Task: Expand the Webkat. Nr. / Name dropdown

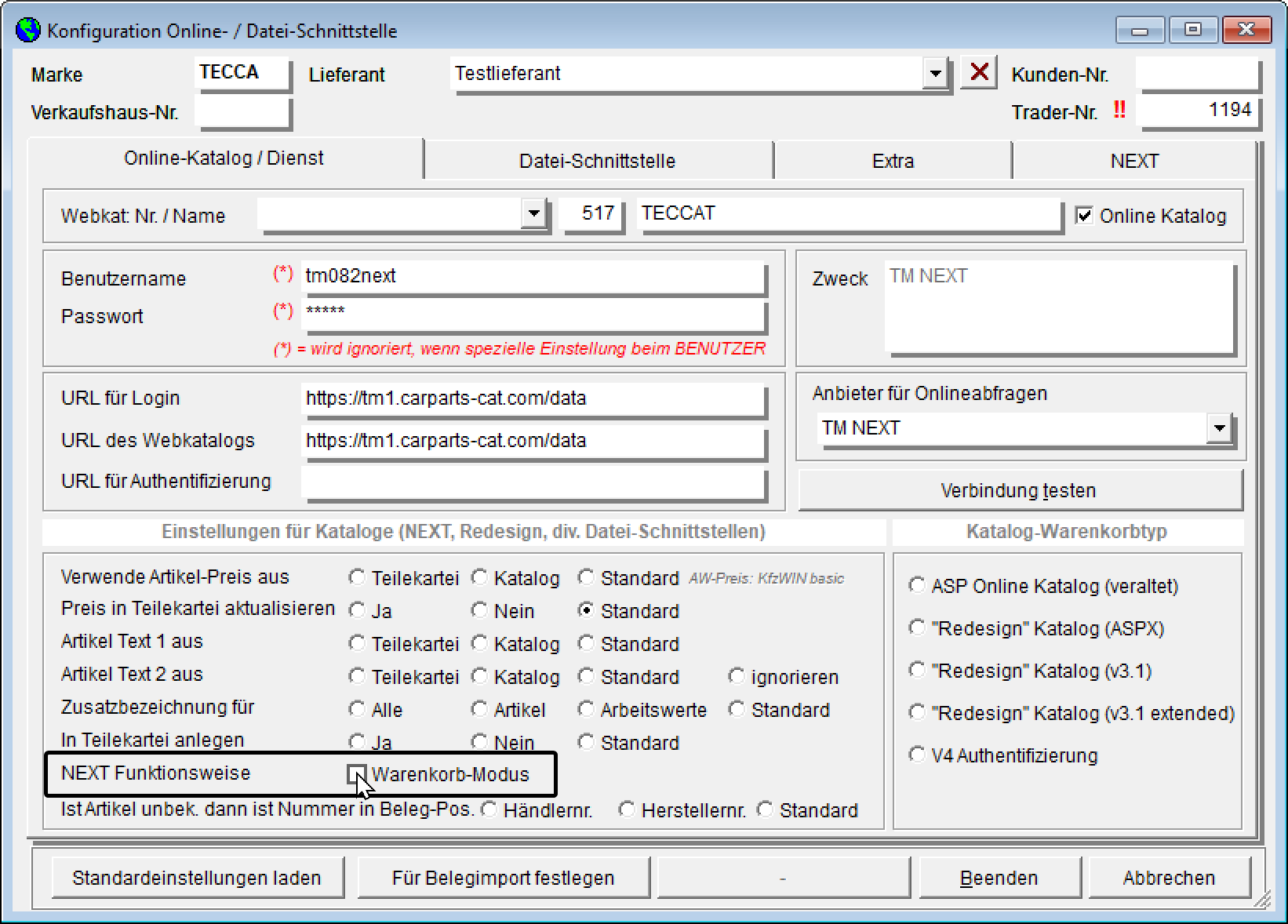Action: tap(533, 213)
